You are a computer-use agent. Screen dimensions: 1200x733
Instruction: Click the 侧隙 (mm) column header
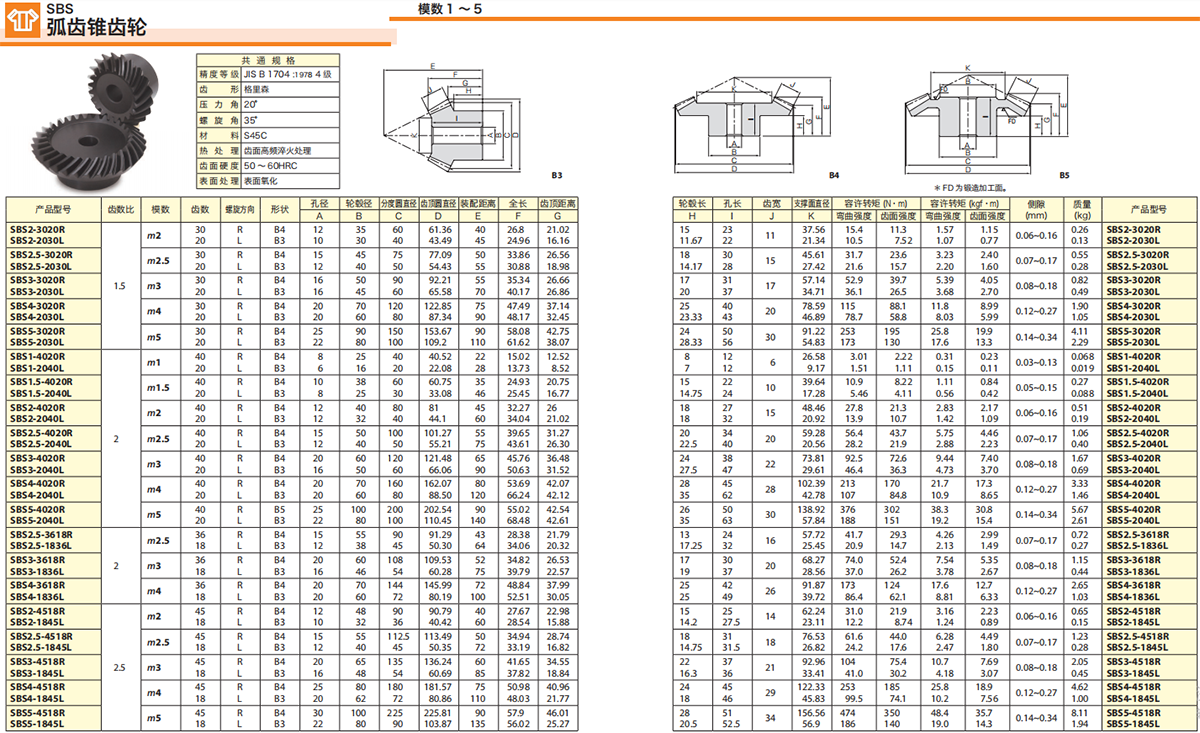[1035, 209]
